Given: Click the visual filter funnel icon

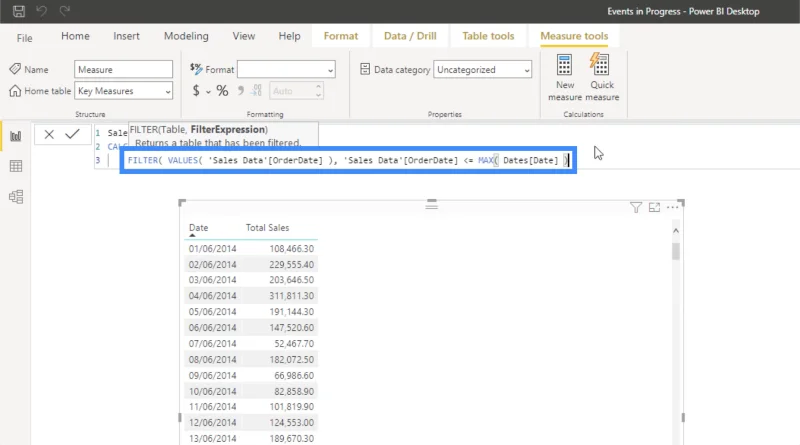Looking at the screenshot, I should 636,207.
